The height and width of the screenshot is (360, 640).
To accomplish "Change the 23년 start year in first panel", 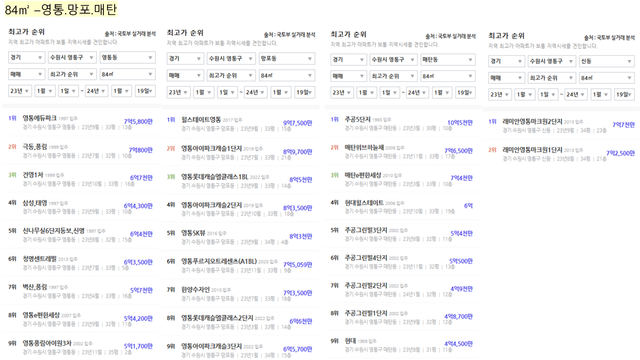I will [20, 91].
